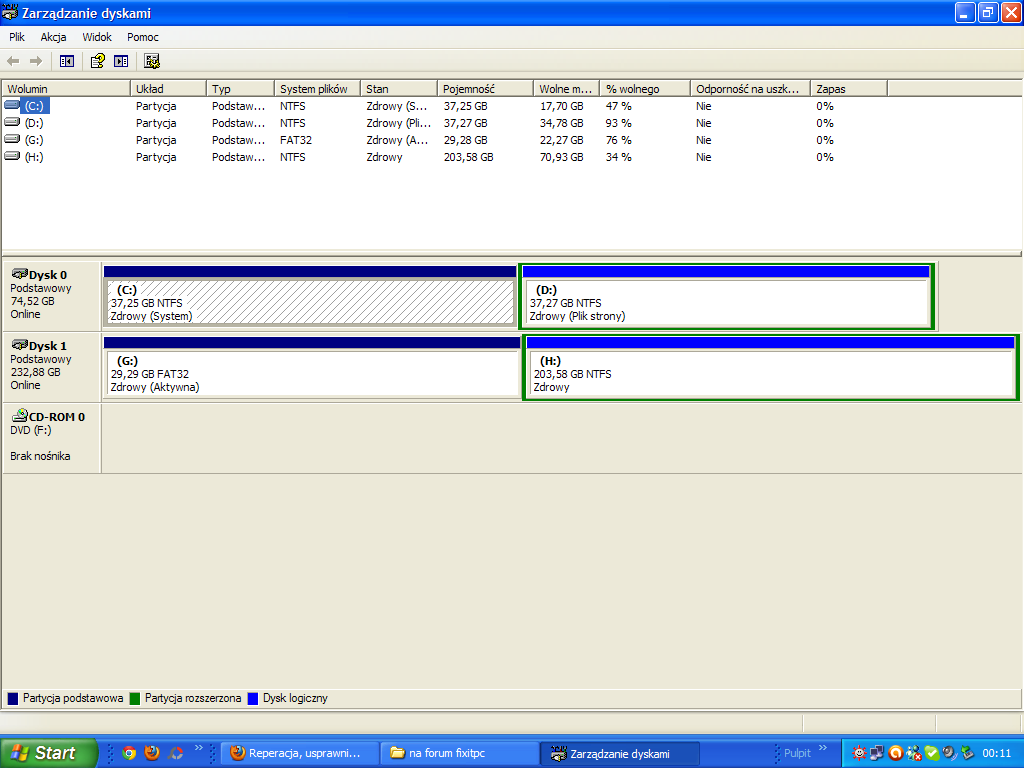Click the 93 % free percentage cell
The height and width of the screenshot is (768, 1024).
click(x=618, y=123)
